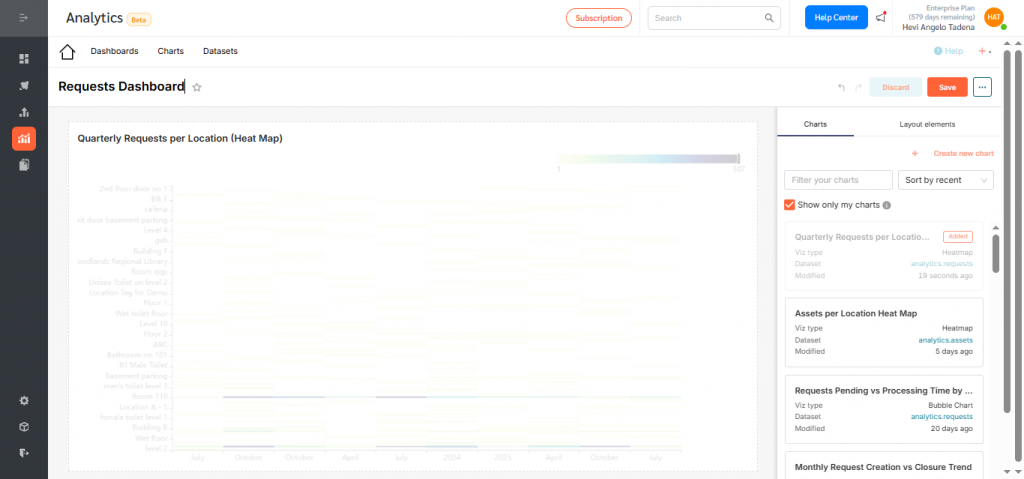Click the info icon beside Show only my charts
Viewport: 1024px width, 479px height.
click(887, 205)
